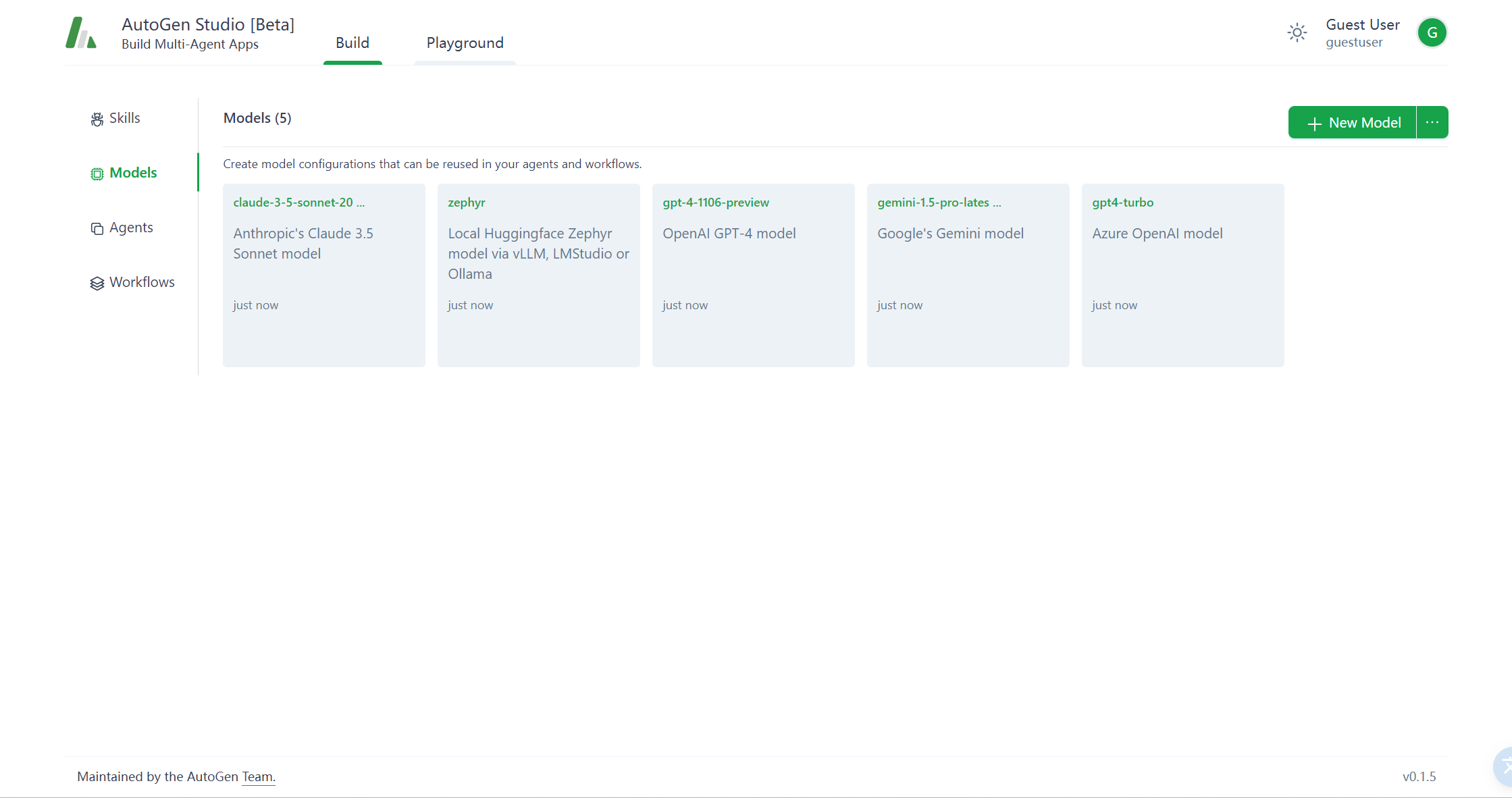Open the Workflows section label

pos(142,282)
